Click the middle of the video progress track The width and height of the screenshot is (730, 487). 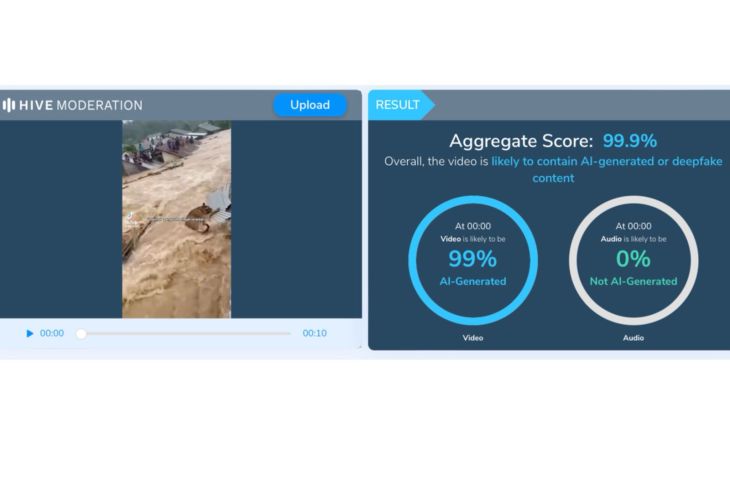[185, 334]
